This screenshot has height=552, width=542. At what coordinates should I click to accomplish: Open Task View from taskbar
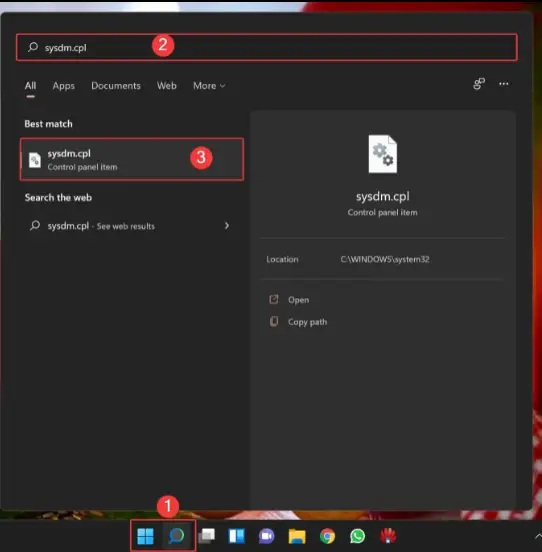(x=207, y=536)
